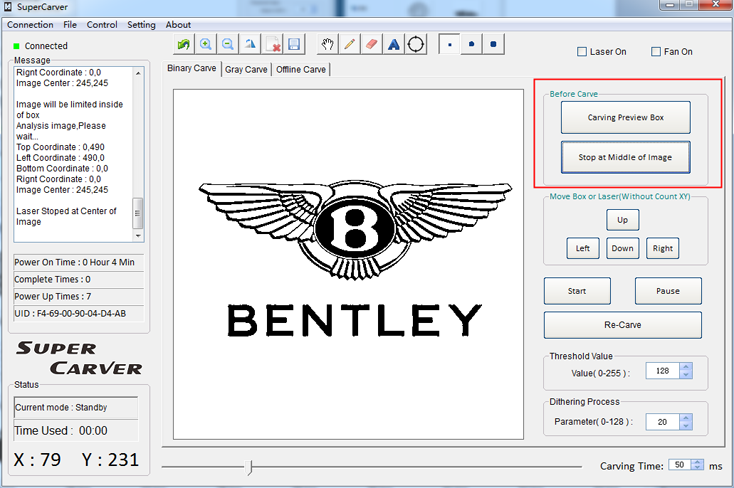Decrease Threshold Value with down arrow
734x488 pixels.
[x=686, y=375]
